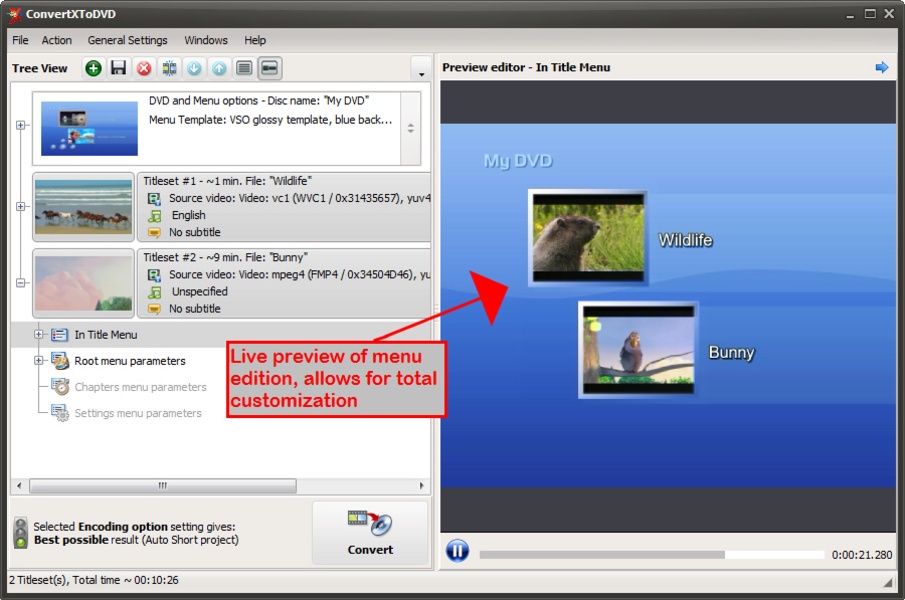Select the Bunny titleset thumbnail
The height and width of the screenshot is (600, 905).
pyautogui.click(x=83, y=283)
